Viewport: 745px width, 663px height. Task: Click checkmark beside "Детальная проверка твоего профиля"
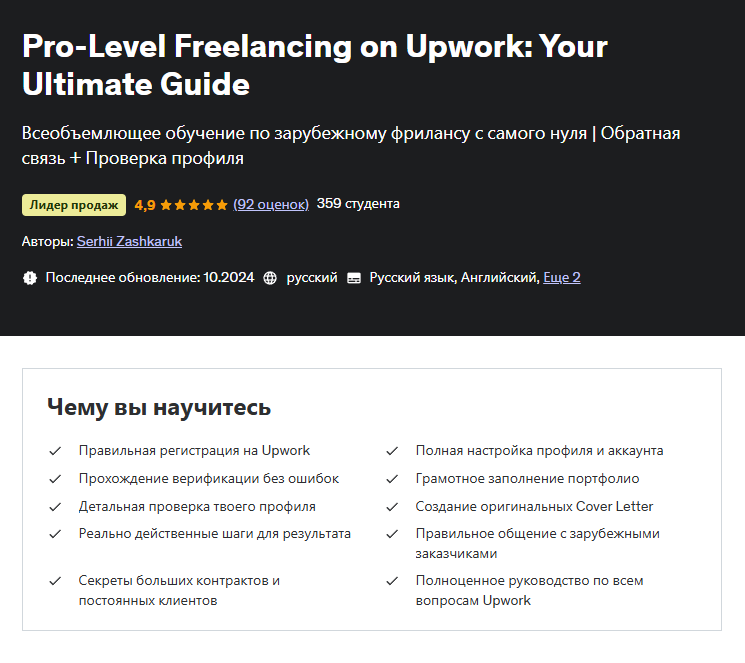tap(55, 507)
